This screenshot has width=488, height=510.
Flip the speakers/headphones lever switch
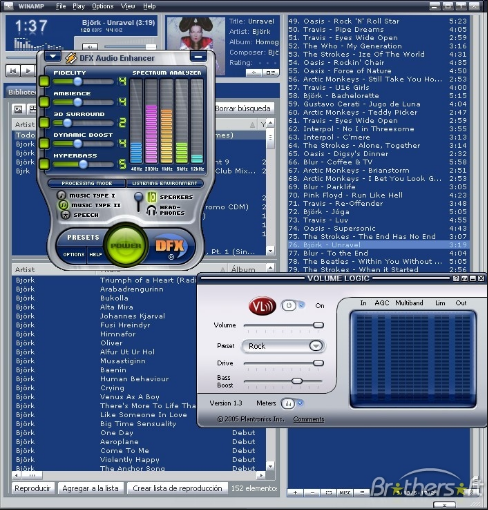[138, 201]
